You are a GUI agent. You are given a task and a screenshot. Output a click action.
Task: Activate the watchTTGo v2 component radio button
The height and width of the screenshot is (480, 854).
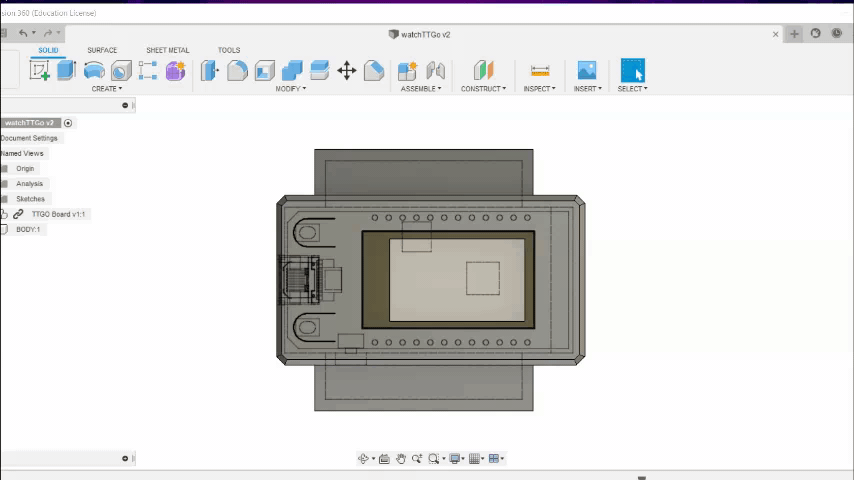pyautogui.click(x=68, y=123)
